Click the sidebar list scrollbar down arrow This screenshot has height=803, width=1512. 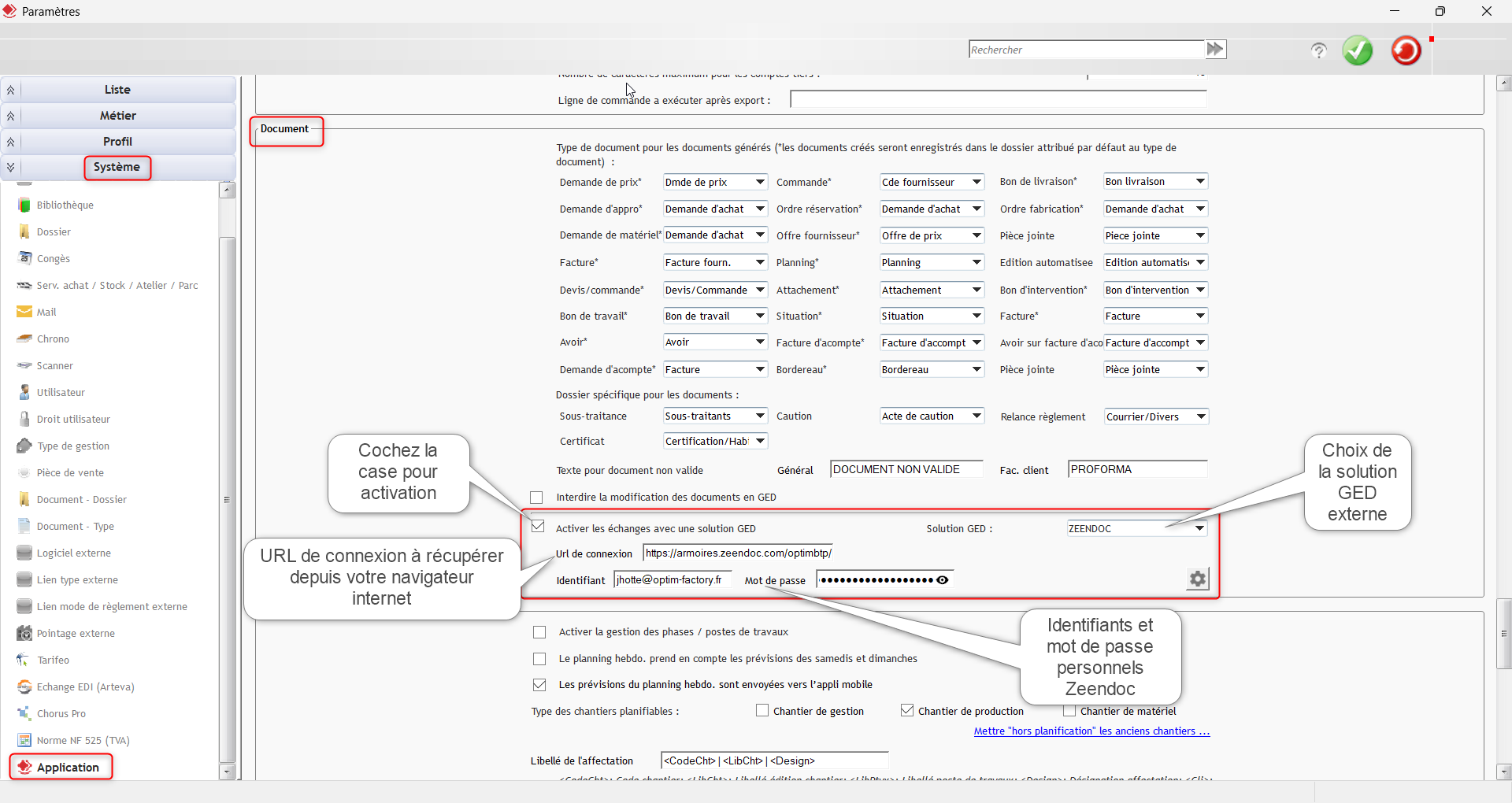click(x=228, y=772)
